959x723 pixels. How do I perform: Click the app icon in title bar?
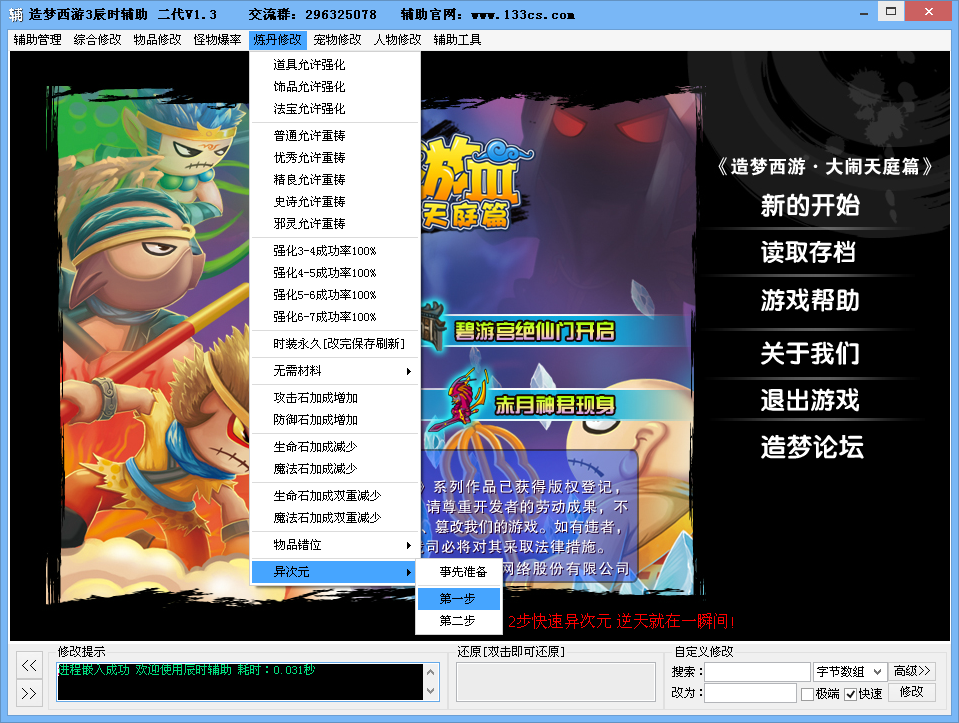[16, 14]
